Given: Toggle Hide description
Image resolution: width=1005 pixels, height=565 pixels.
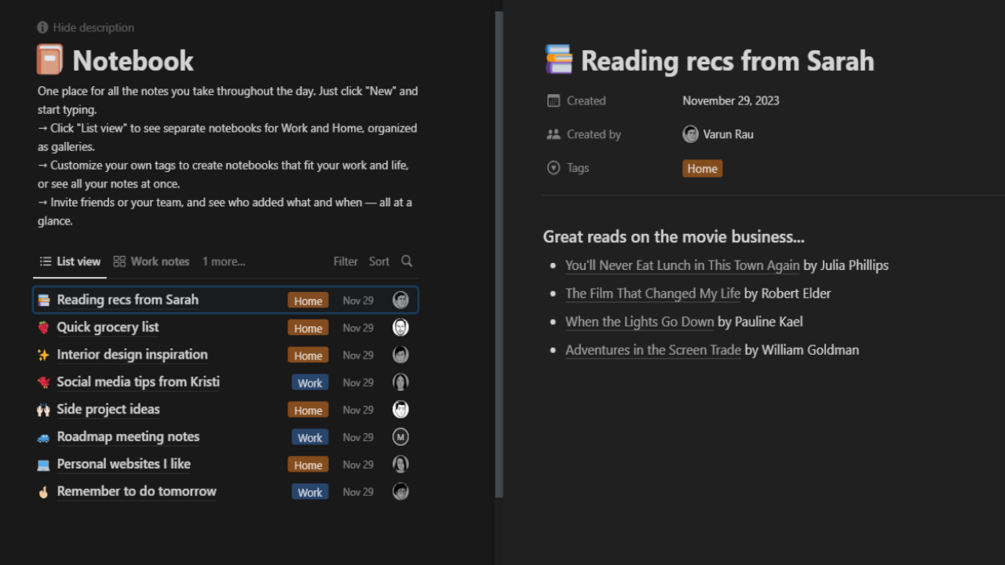Looking at the screenshot, I should click(86, 28).
